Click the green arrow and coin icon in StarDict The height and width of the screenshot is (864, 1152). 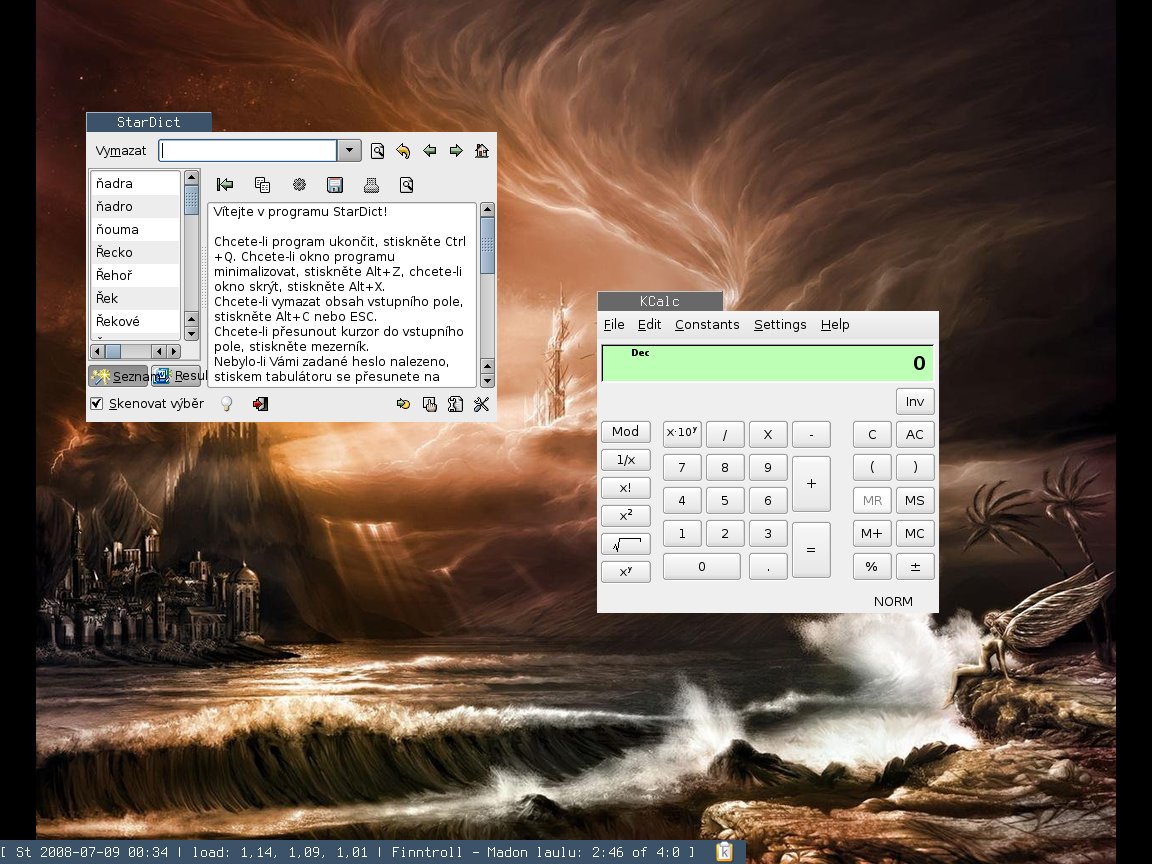[x=403, y=403]
